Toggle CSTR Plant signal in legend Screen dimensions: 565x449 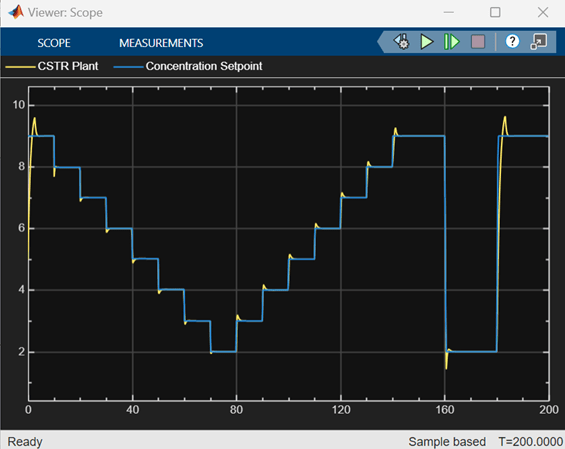(x=68, y=66)
